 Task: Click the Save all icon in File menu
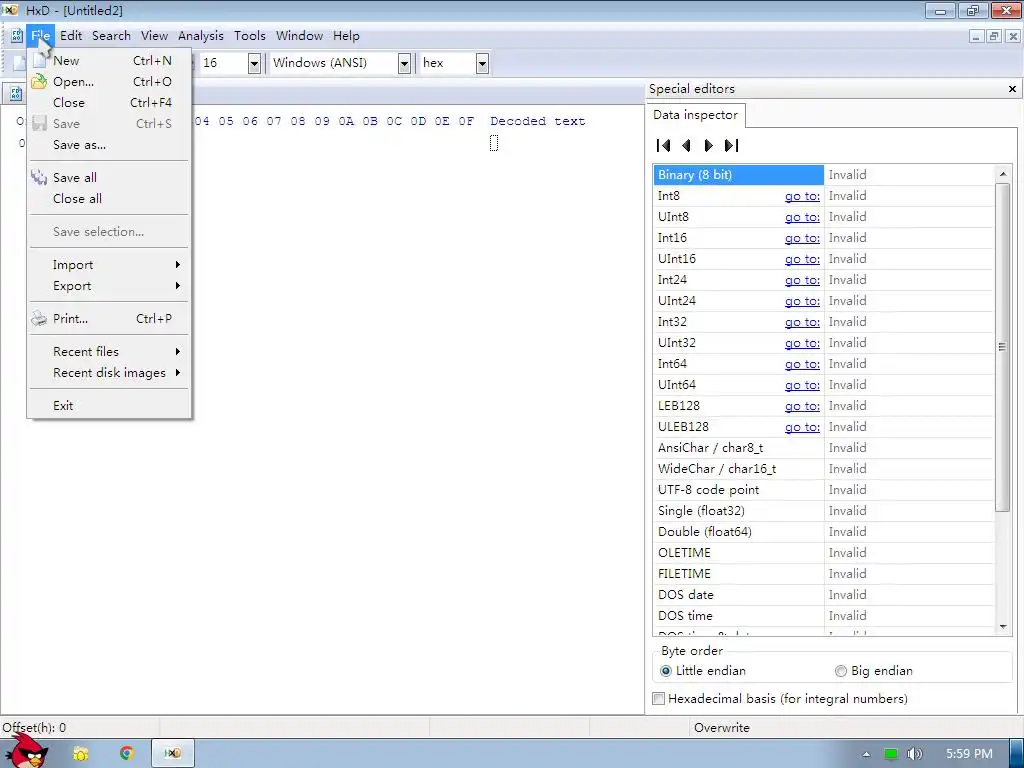[x=39, y=177]
